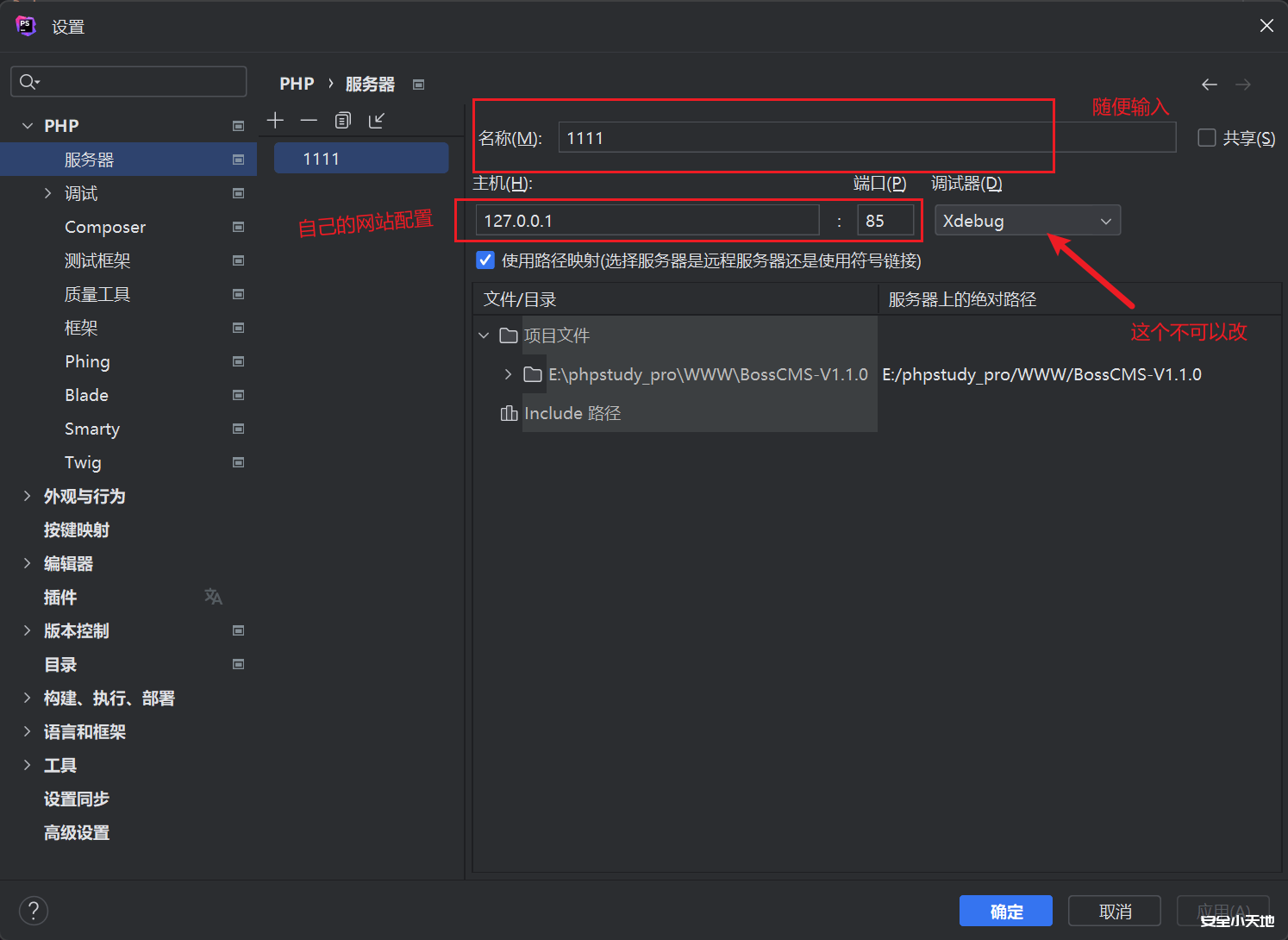This screenshot has height=940, width=1288.
Task: Click the 主机 field showing 127.0.0.1
Action: click(x=647, y=220)
